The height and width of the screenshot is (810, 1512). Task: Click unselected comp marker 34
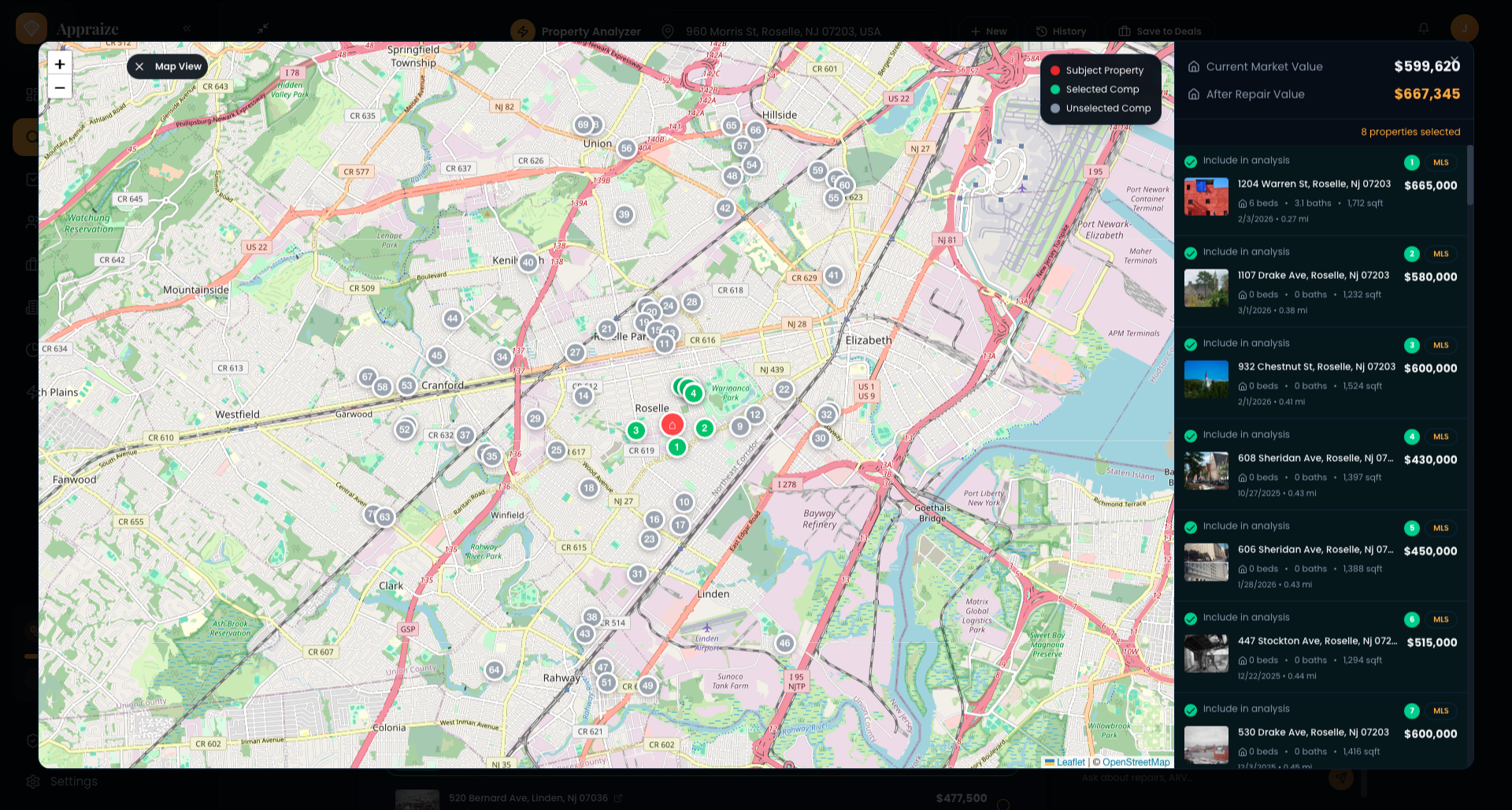pyautogui.click(x=502, y=357)
